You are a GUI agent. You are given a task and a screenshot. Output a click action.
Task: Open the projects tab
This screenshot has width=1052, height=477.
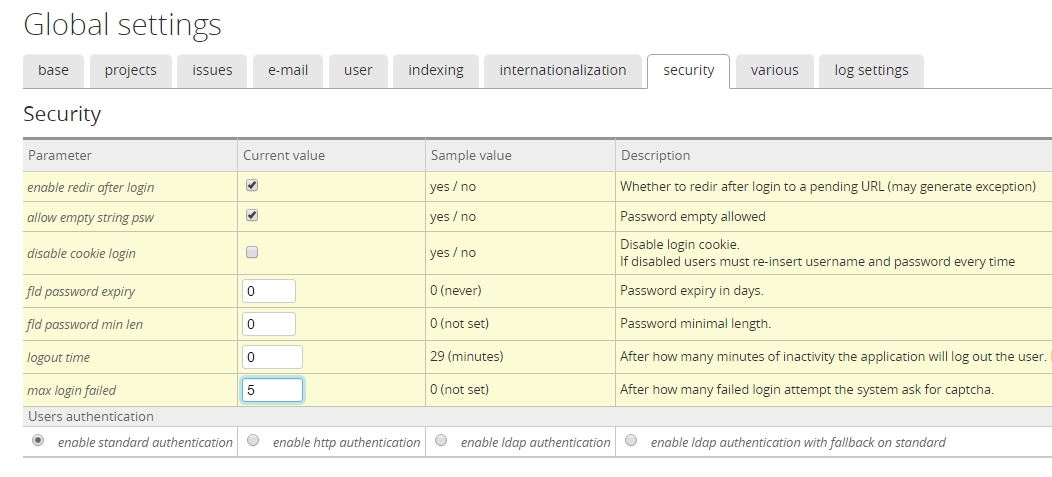pos(130,70)
